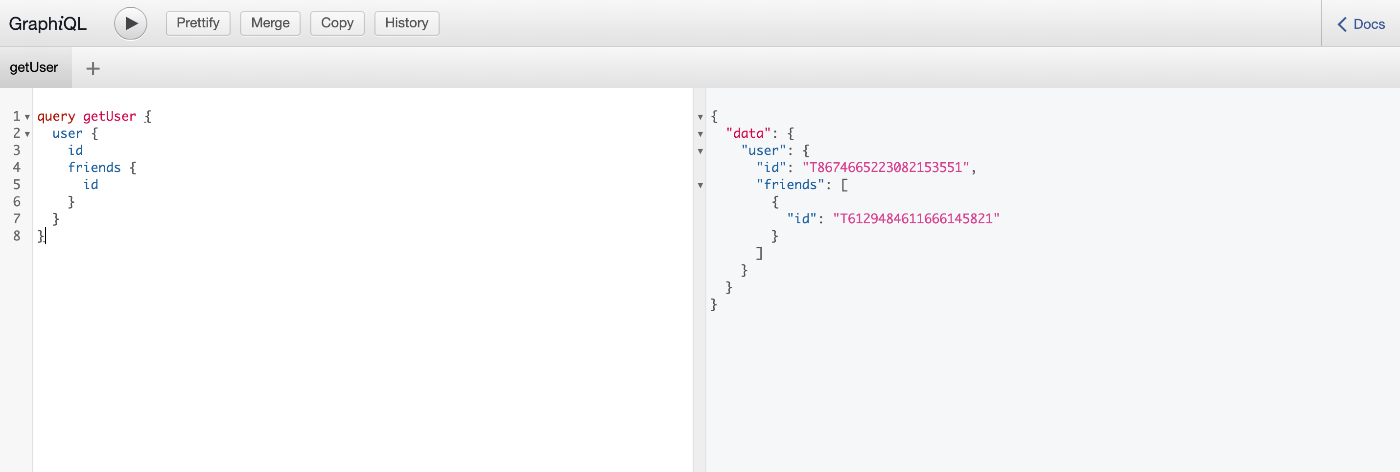Click line number 6 in the gutter

17,201
